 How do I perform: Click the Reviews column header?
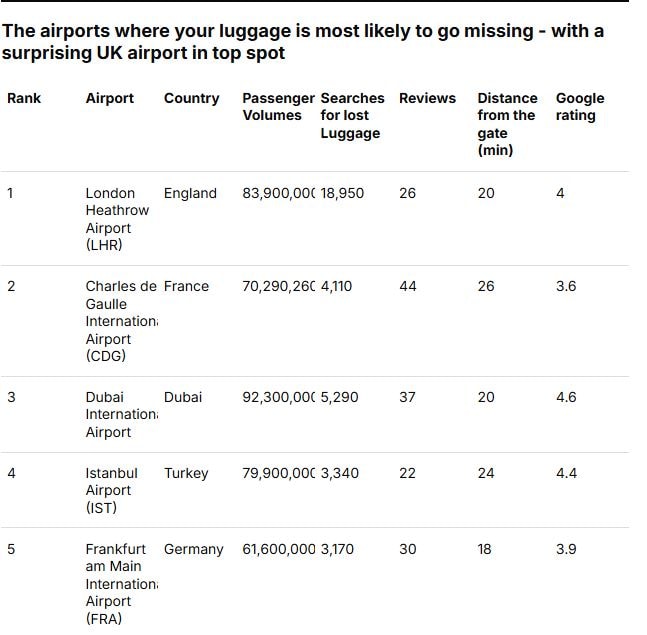427,98
